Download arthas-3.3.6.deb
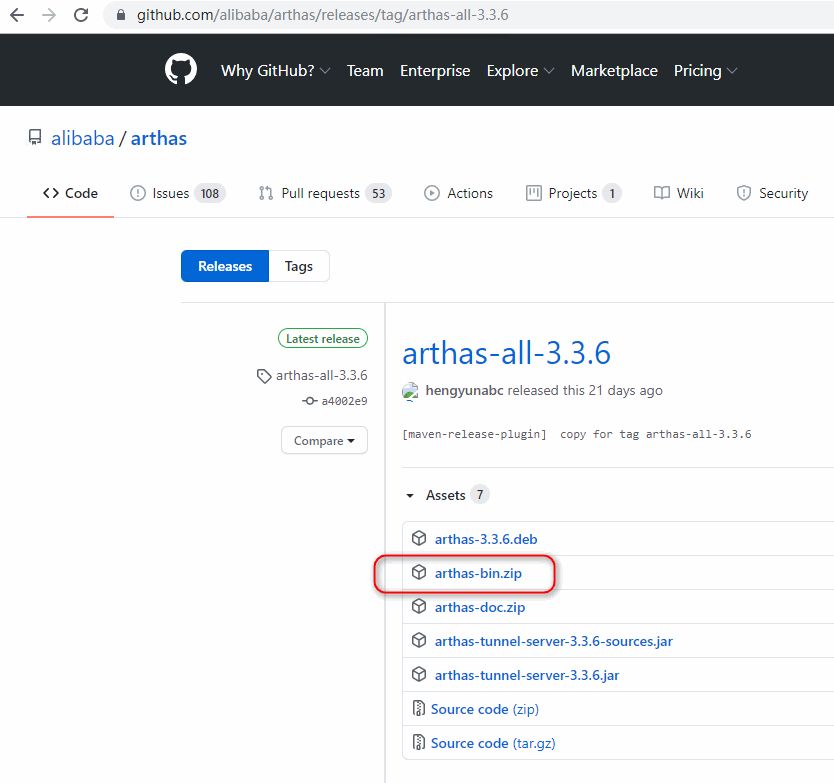 click(486, 539)
